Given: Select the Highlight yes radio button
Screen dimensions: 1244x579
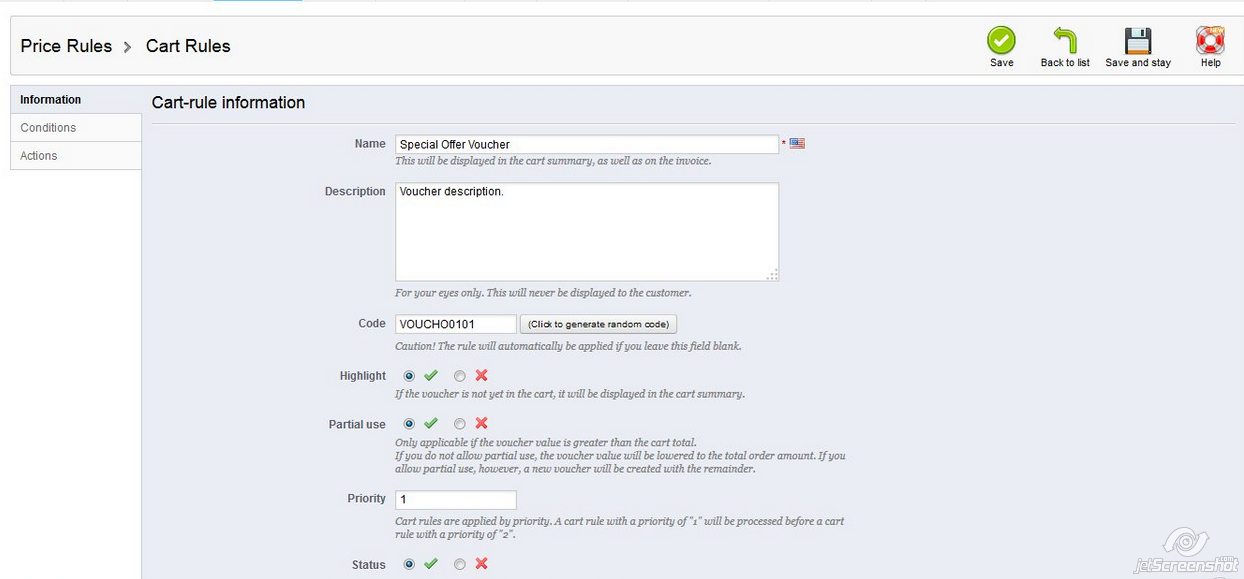Looking at the screenshot, I should coord(409,376).
